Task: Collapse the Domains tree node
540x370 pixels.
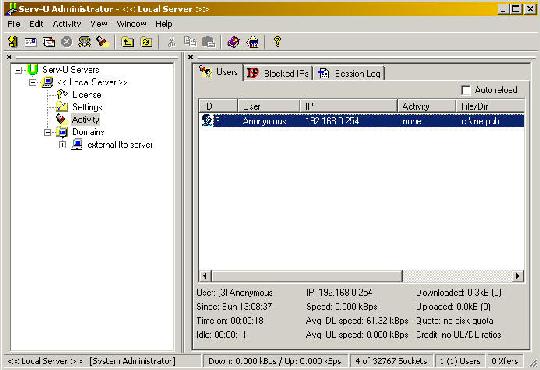Action: (48, 132)
